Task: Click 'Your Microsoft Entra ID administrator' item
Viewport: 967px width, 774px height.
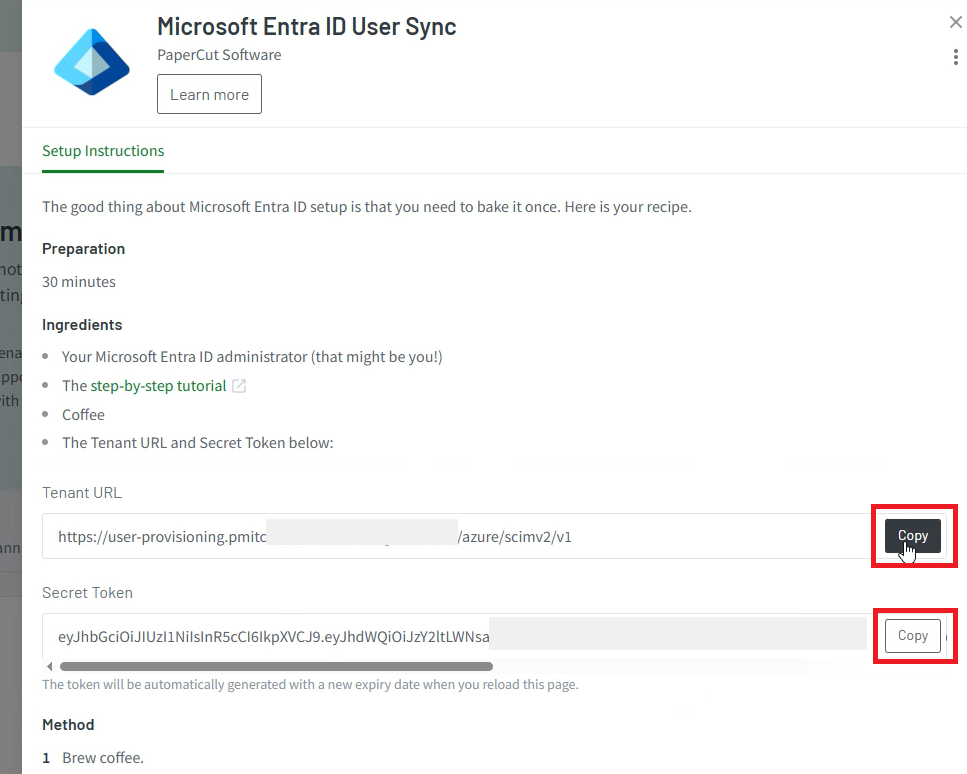Action: click(x=252, y=357)
